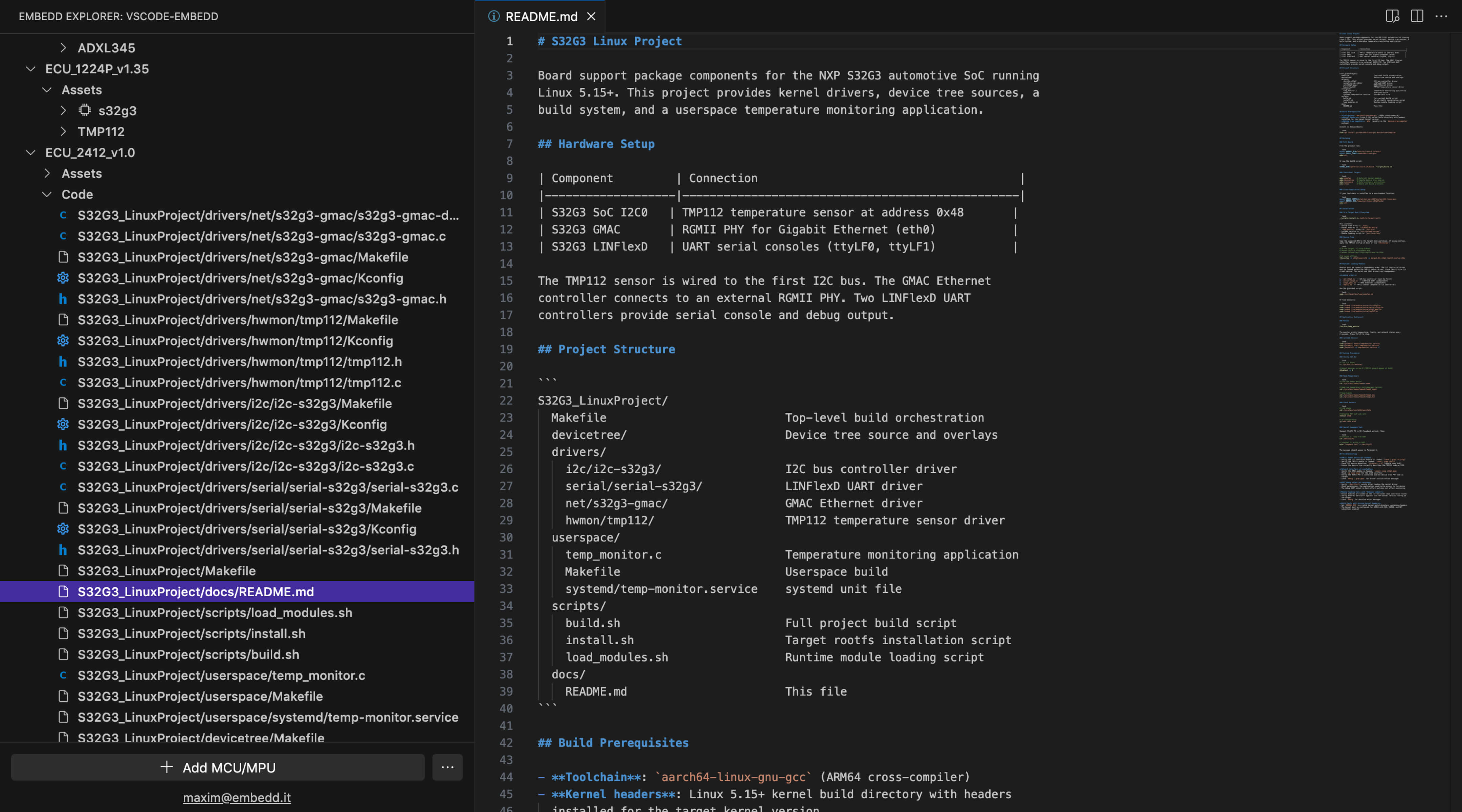The width and height of the screenshot is (1462, 812).
Task: Collapse the ECU_1224P_v1.35 project
Action: tap(31, 69)
